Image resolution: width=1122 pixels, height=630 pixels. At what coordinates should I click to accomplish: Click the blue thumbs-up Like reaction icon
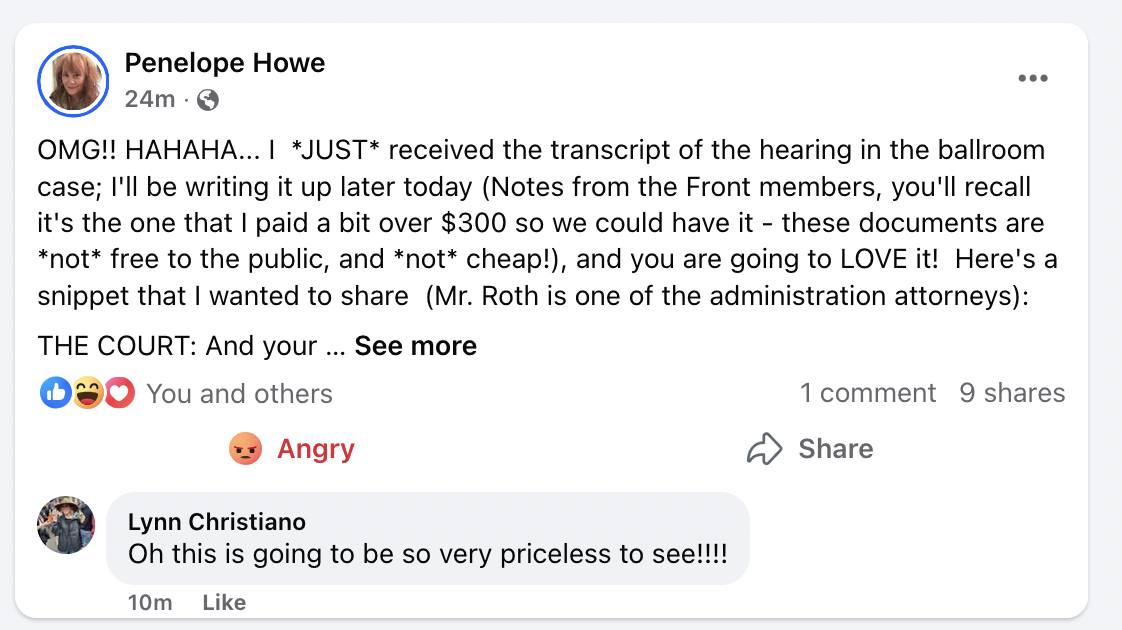[x=55, y=394]
